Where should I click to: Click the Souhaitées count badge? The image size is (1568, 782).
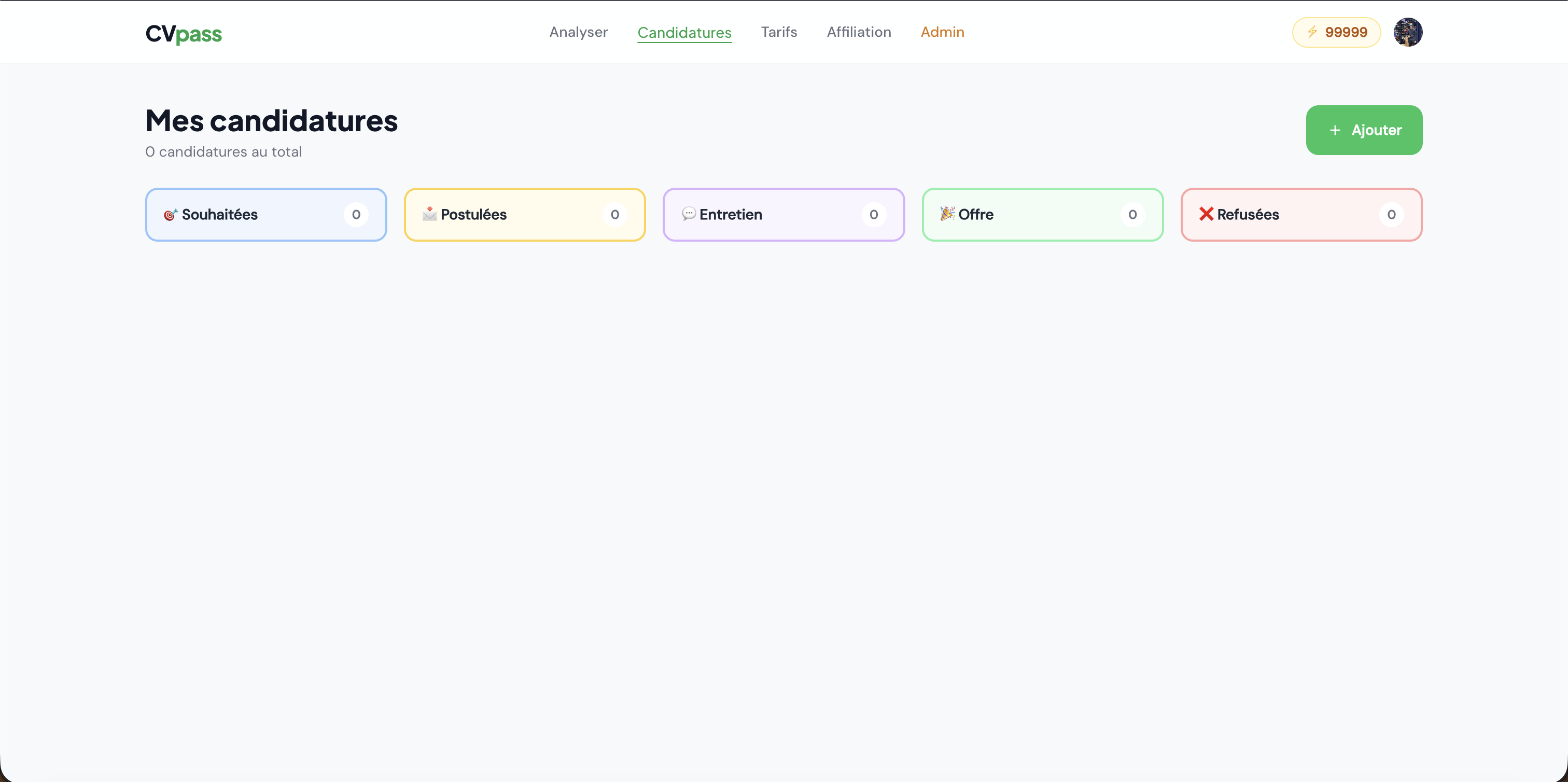click(x=356, y=214)
